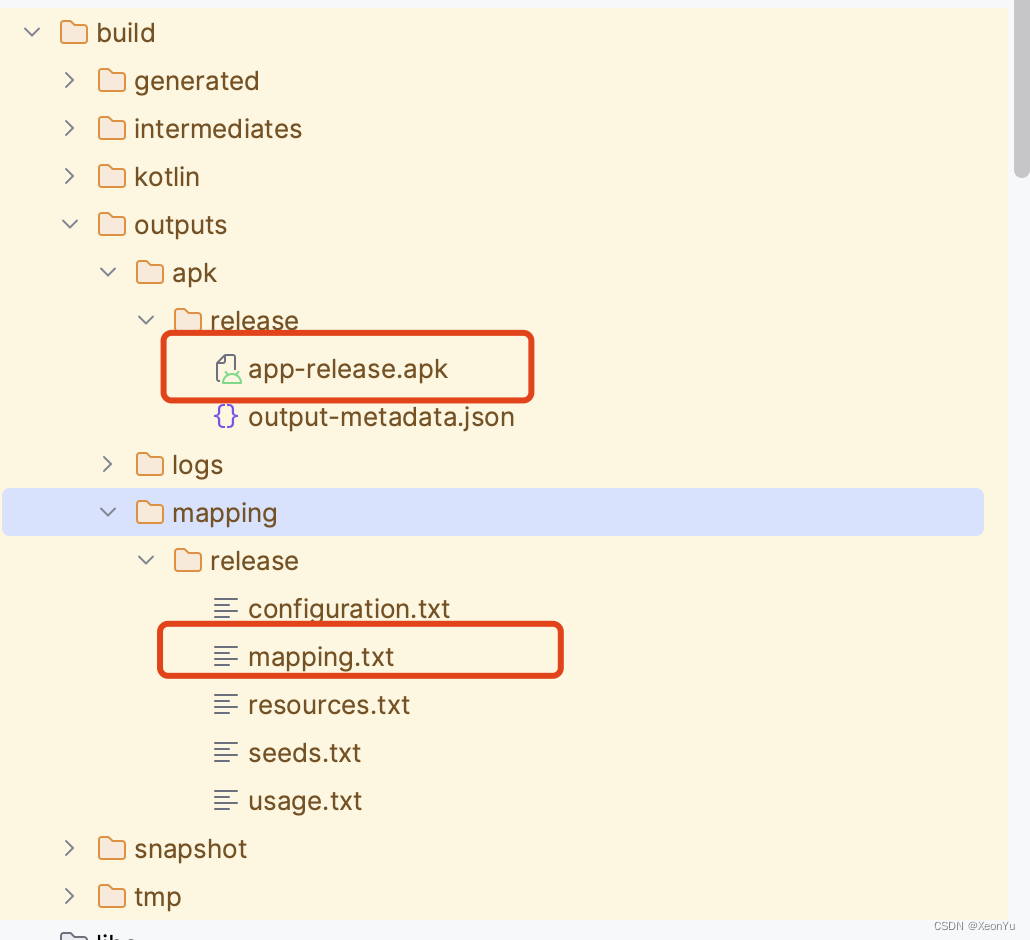Click the JSON braces icon for output-metadata.json
This screenshot has height=940, width=1030.
pyautogui.click(x=226, y=416)
